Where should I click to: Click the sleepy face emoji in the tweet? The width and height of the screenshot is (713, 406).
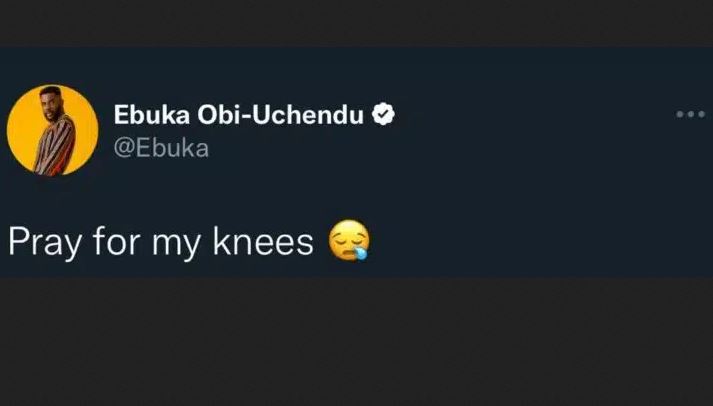pyautogui.click(x=349, y=240)
